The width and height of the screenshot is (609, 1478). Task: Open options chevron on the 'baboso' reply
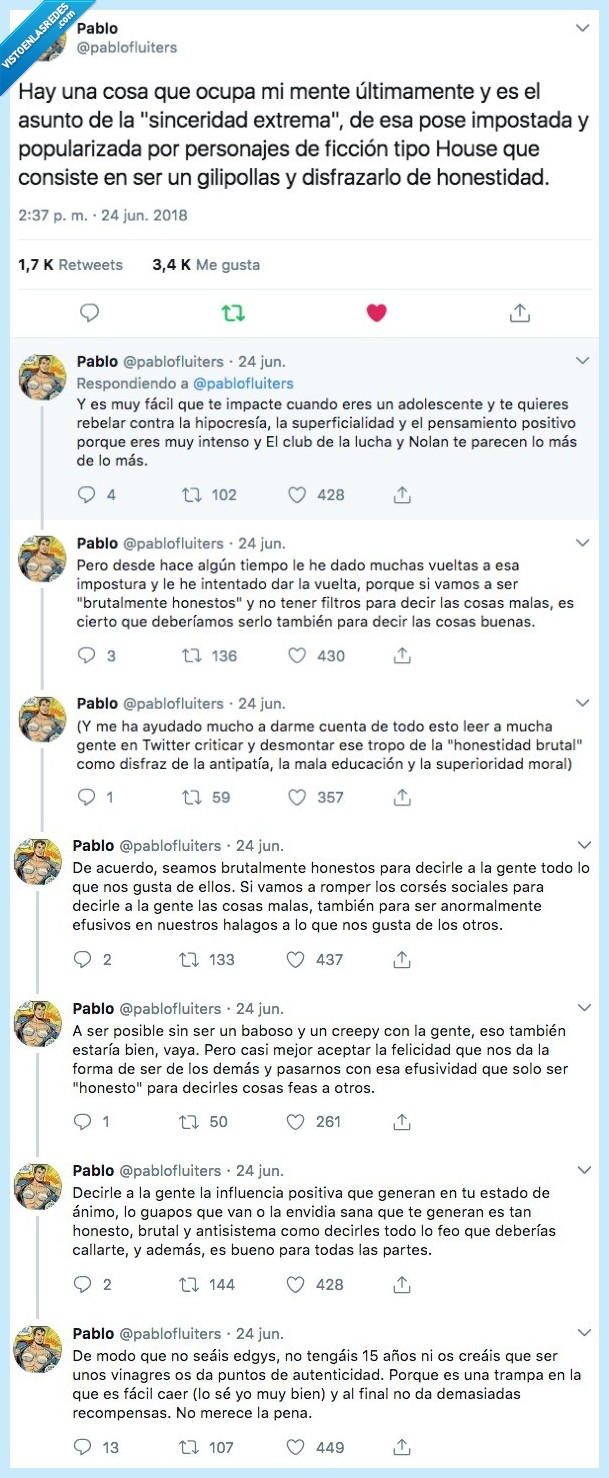tap(583, 1008)
